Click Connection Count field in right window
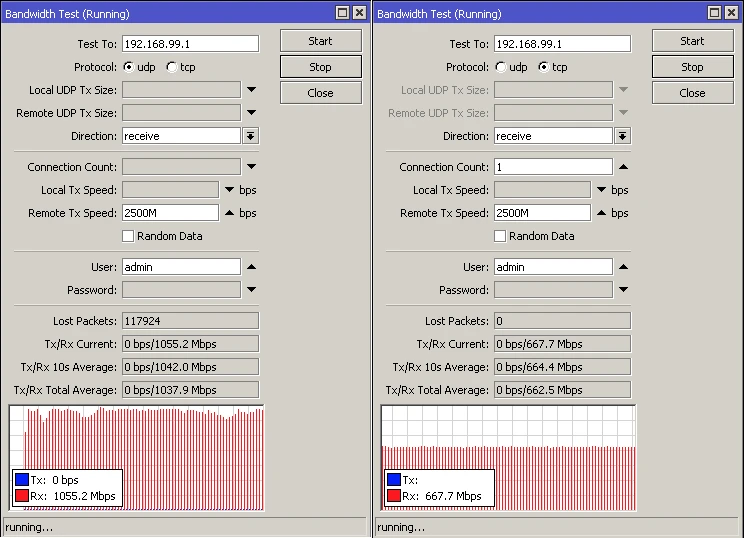The image size is (744, 538). coord(553,167)
